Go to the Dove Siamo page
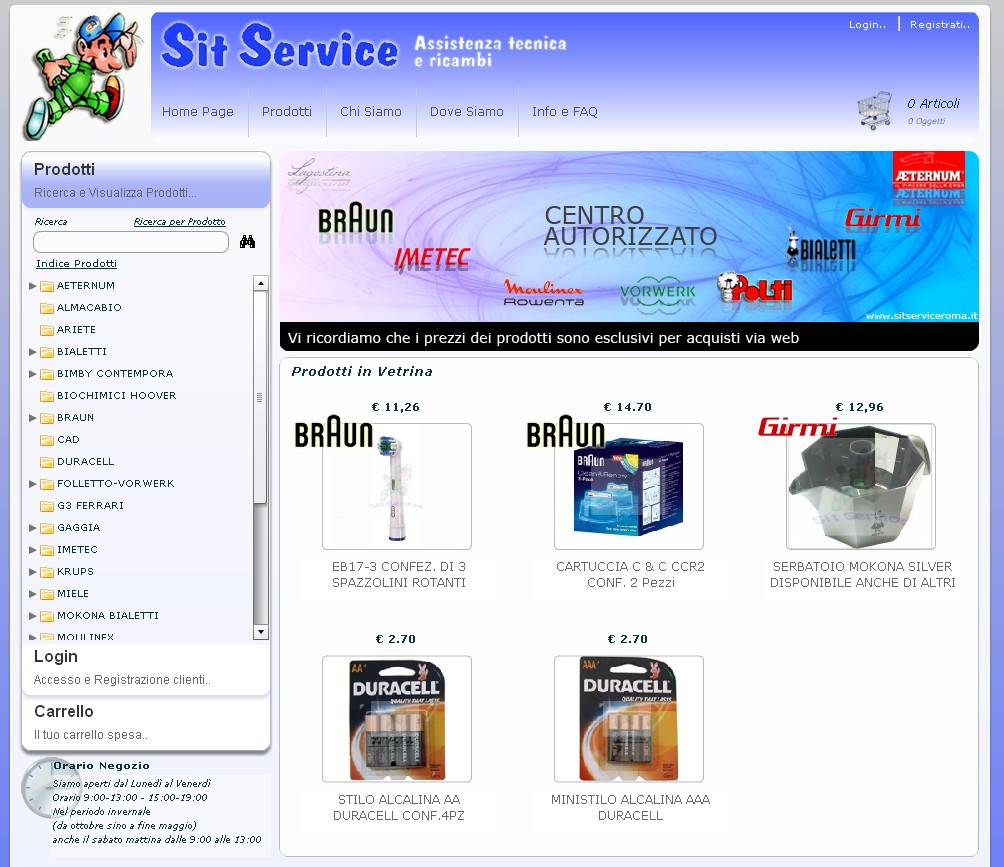This screenshot has width=1004, height=867. 466,112
